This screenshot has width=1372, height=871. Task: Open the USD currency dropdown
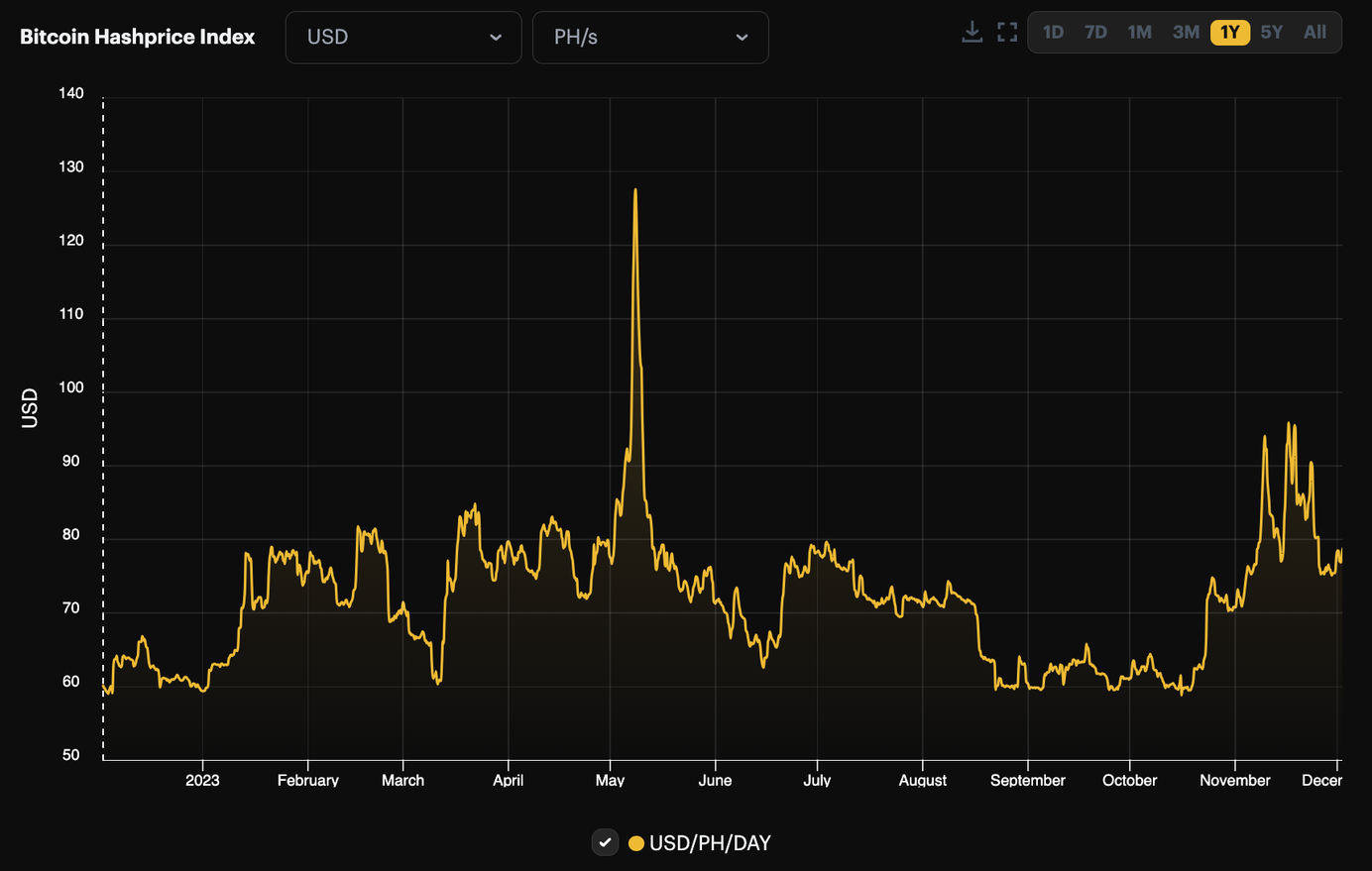[x=403, y=37]
